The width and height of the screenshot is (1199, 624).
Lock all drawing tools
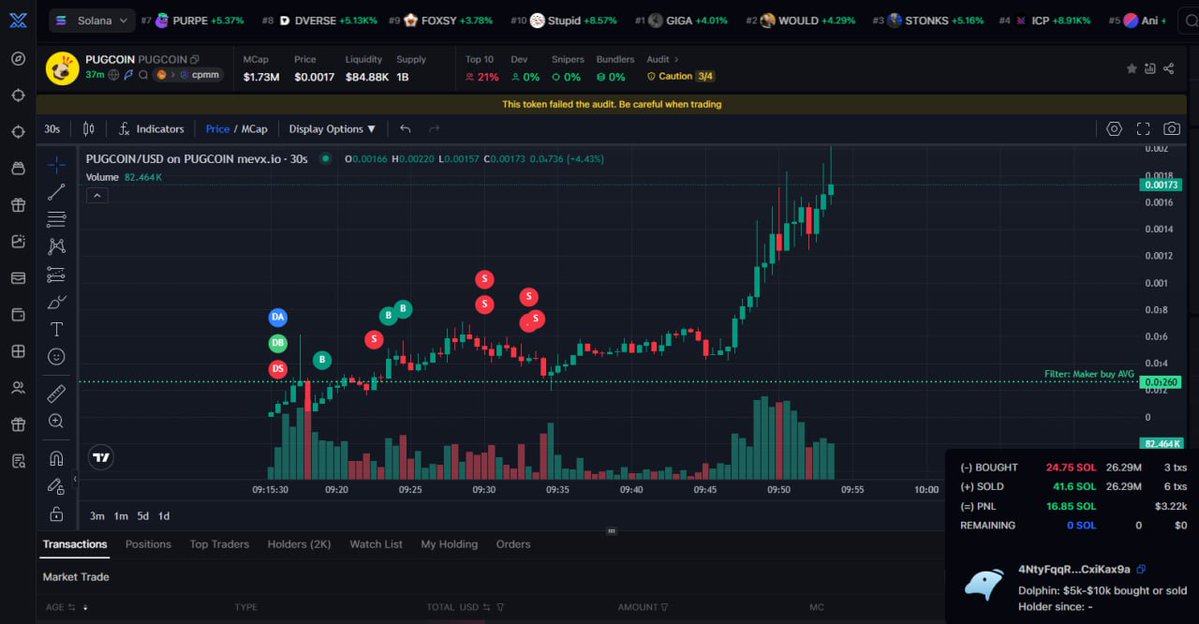click(57, 513)
